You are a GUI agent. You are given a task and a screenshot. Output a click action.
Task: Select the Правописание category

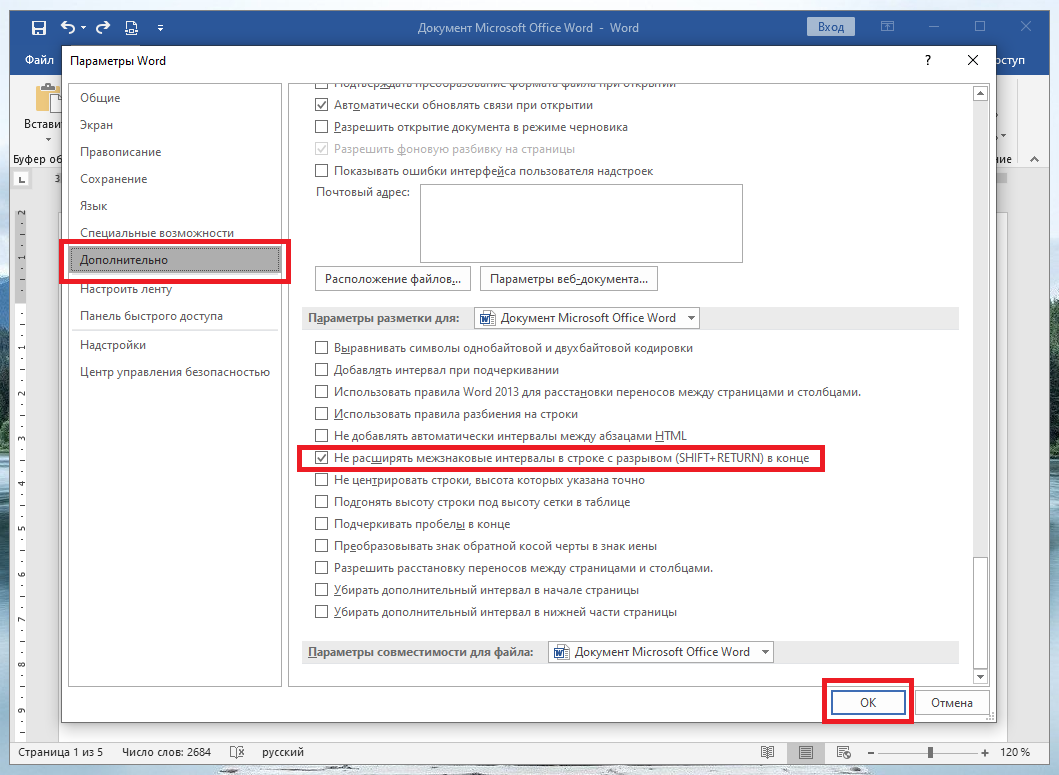[x=175, y=152]
